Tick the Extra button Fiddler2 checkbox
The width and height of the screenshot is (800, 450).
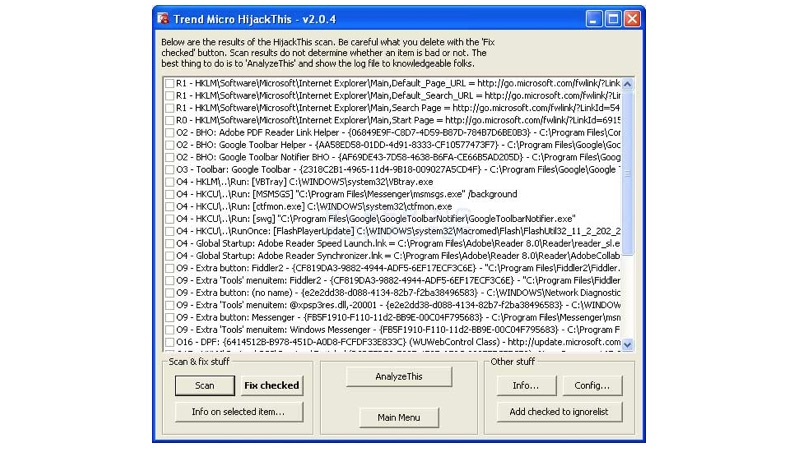coord(169,268)
